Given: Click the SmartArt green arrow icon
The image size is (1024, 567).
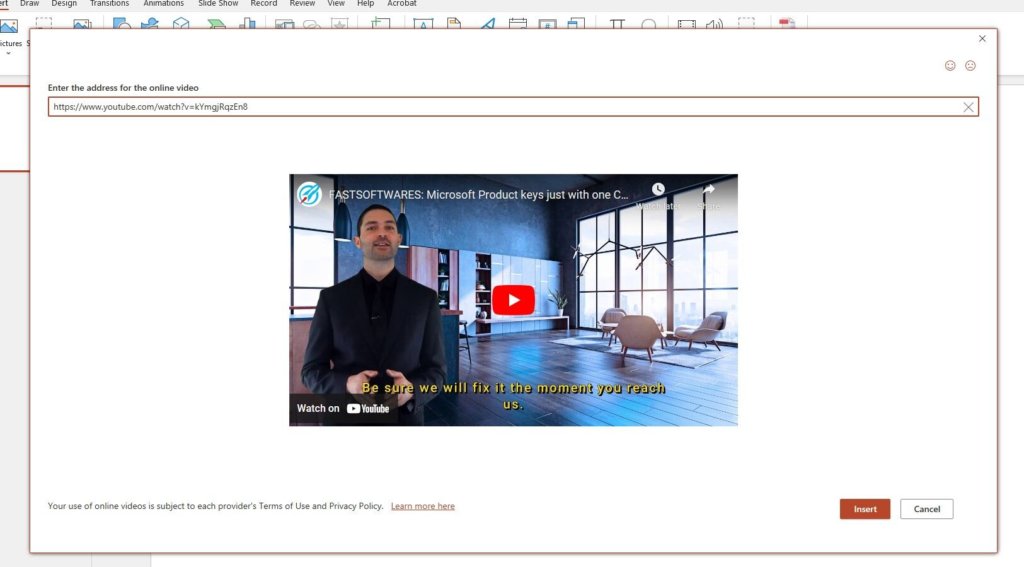Looking at the screenshot, I should (x=216, y=24).
